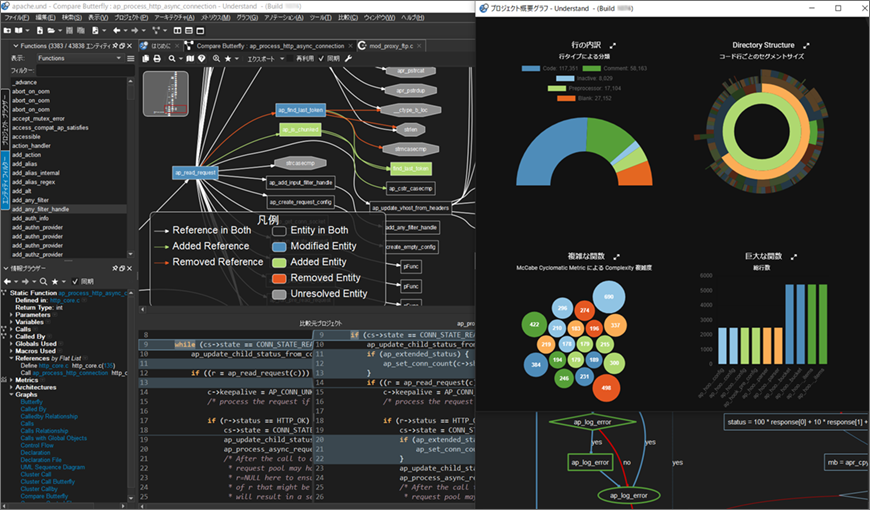The image size is (870, 510).
Task: Click the zoom magnifier icon in graph toolbar
Action: [216, 58]
